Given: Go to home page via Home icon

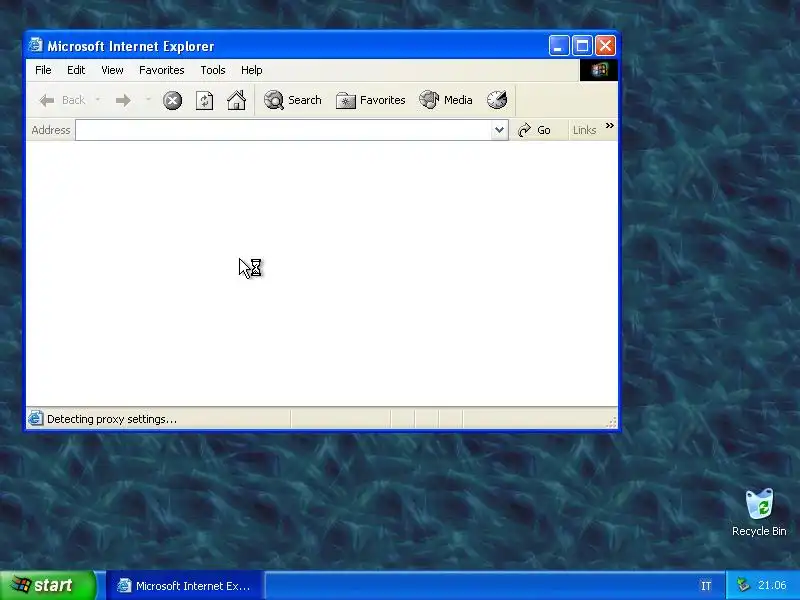Looking at the screenshot, I should 236,100.
